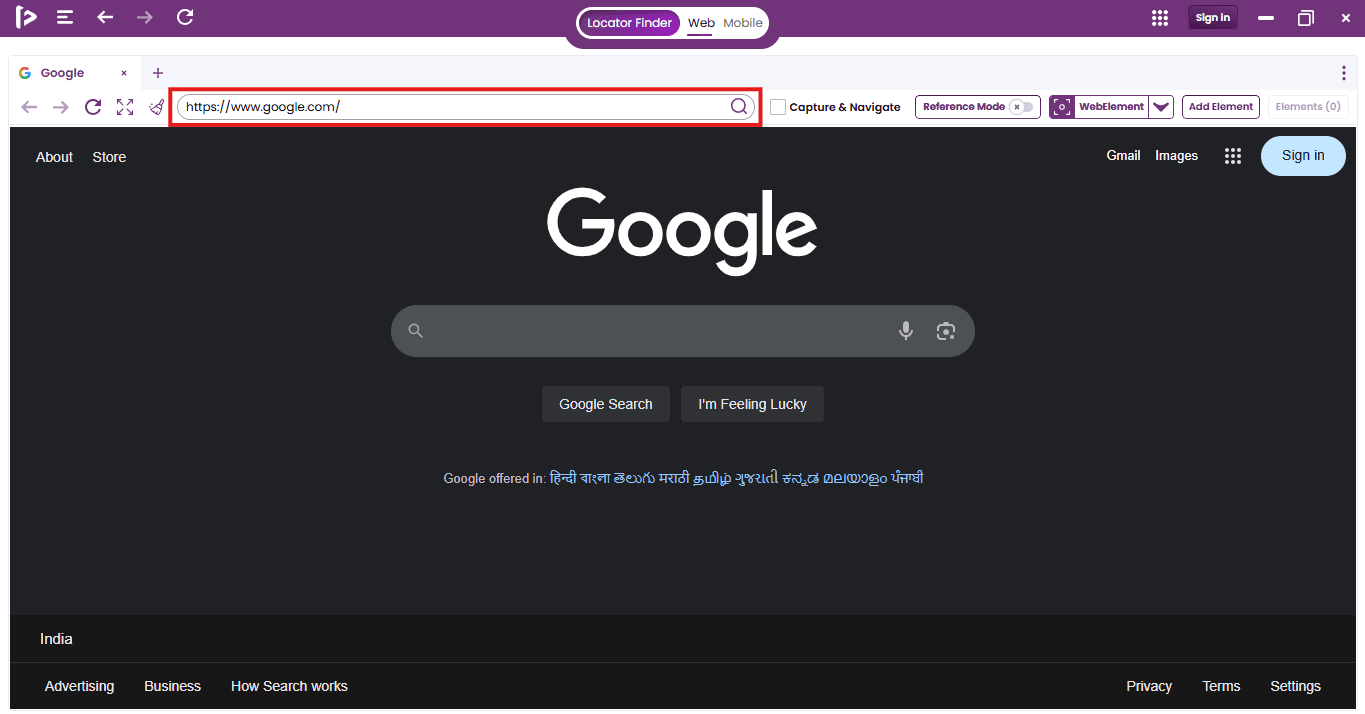Select the తెలుగు language link
1365x714 pixels.
click(634, 478)
